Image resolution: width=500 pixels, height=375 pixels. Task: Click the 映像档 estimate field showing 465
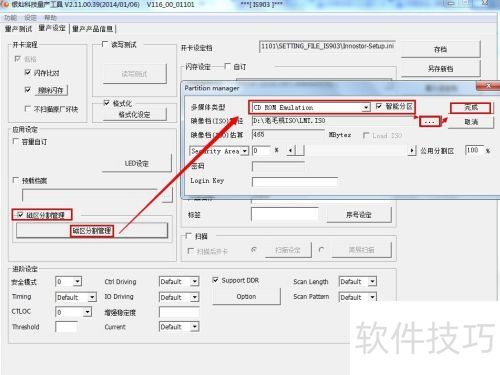288,135
